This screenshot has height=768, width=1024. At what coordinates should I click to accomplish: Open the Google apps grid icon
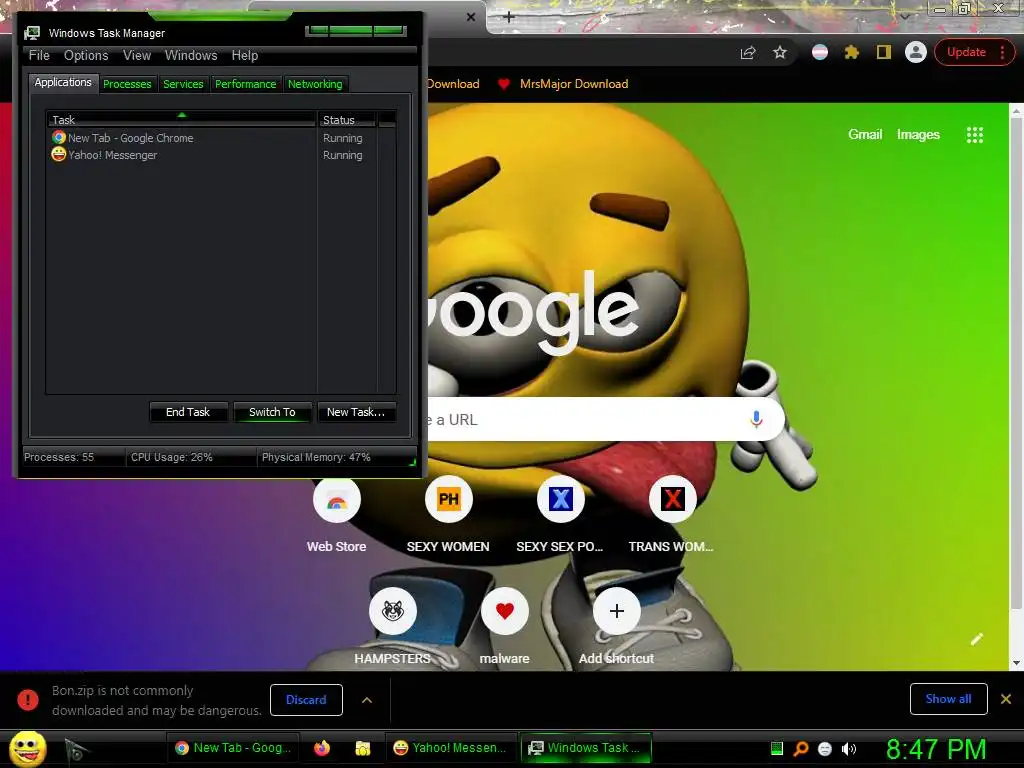click(974, 135)
